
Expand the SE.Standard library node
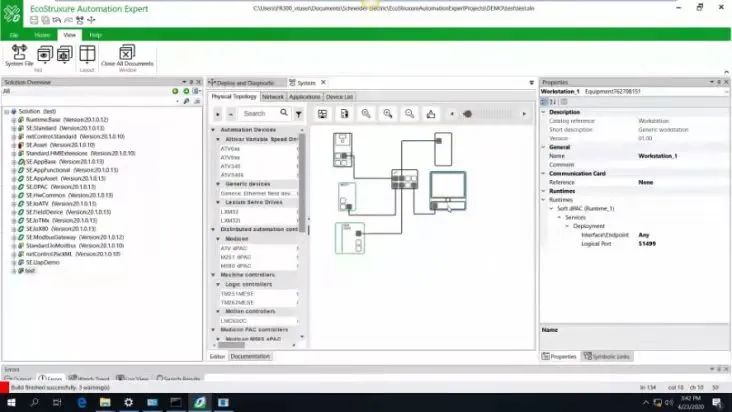pyautogui.click(x=14, y=128)
